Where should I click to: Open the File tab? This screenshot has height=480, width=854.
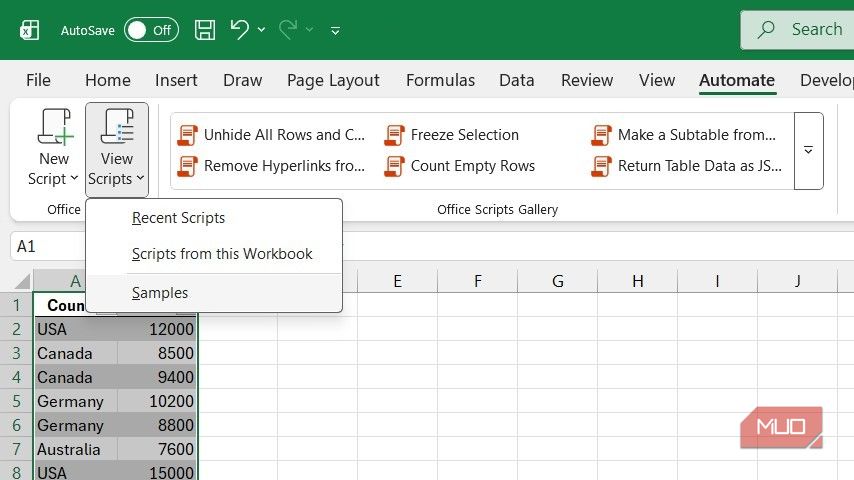point(38,80)
